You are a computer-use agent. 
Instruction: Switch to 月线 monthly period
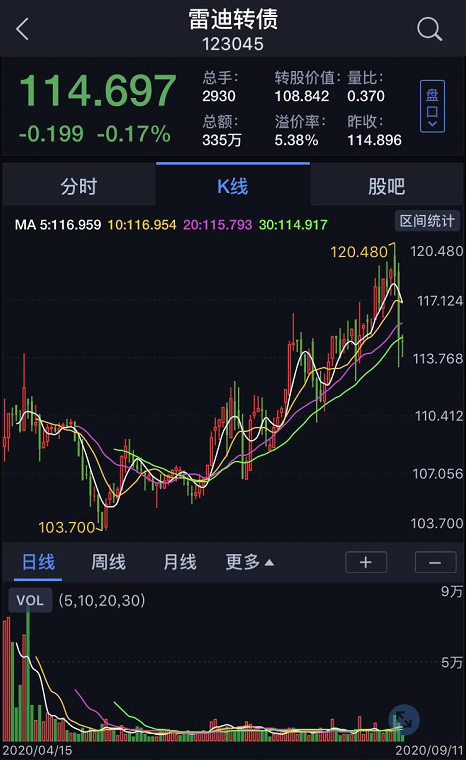coord(179,562)
